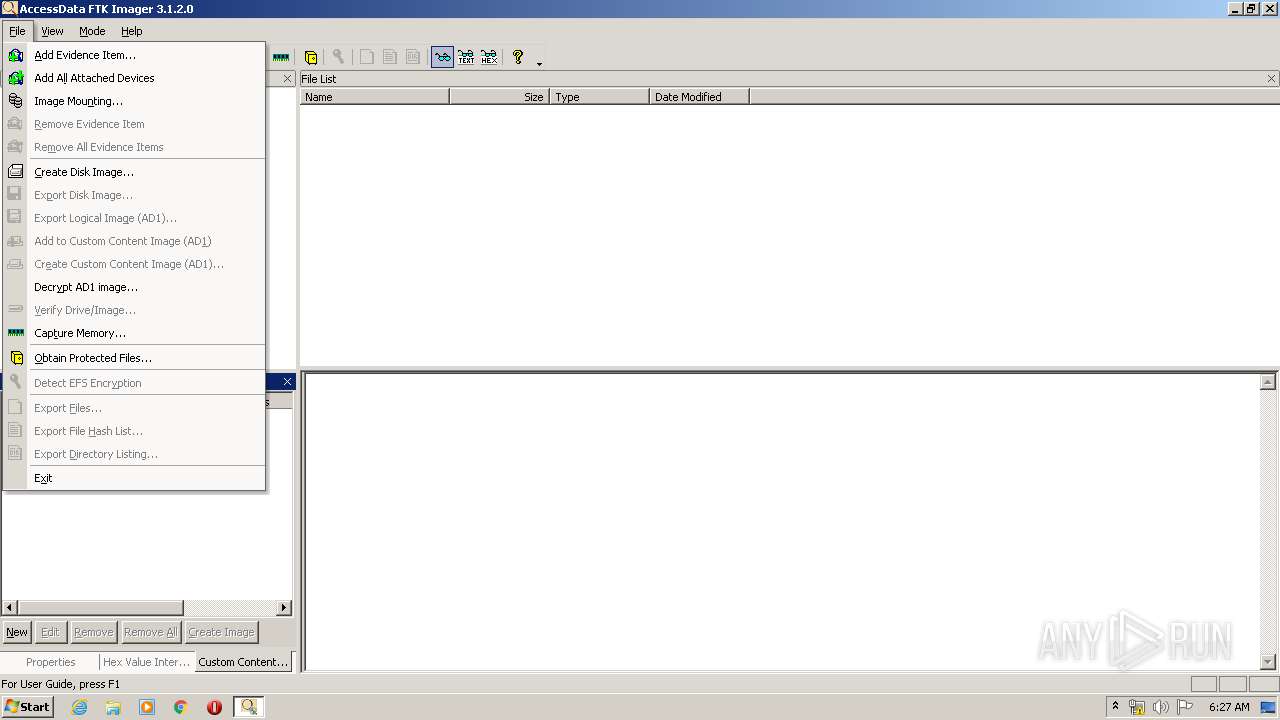
Task: Click the Add Evidence Item menu icon
Action: (15, 55)
